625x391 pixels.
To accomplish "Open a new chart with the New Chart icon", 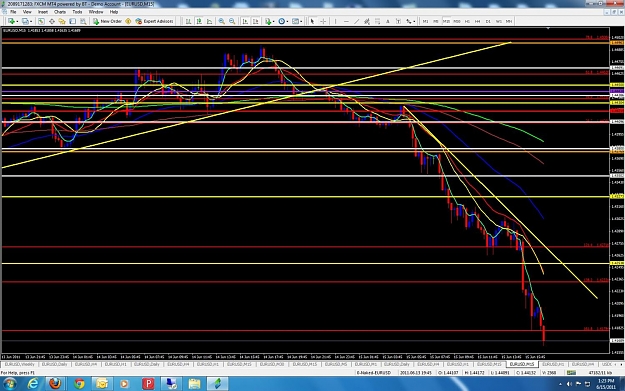I will tap(11, 21).
